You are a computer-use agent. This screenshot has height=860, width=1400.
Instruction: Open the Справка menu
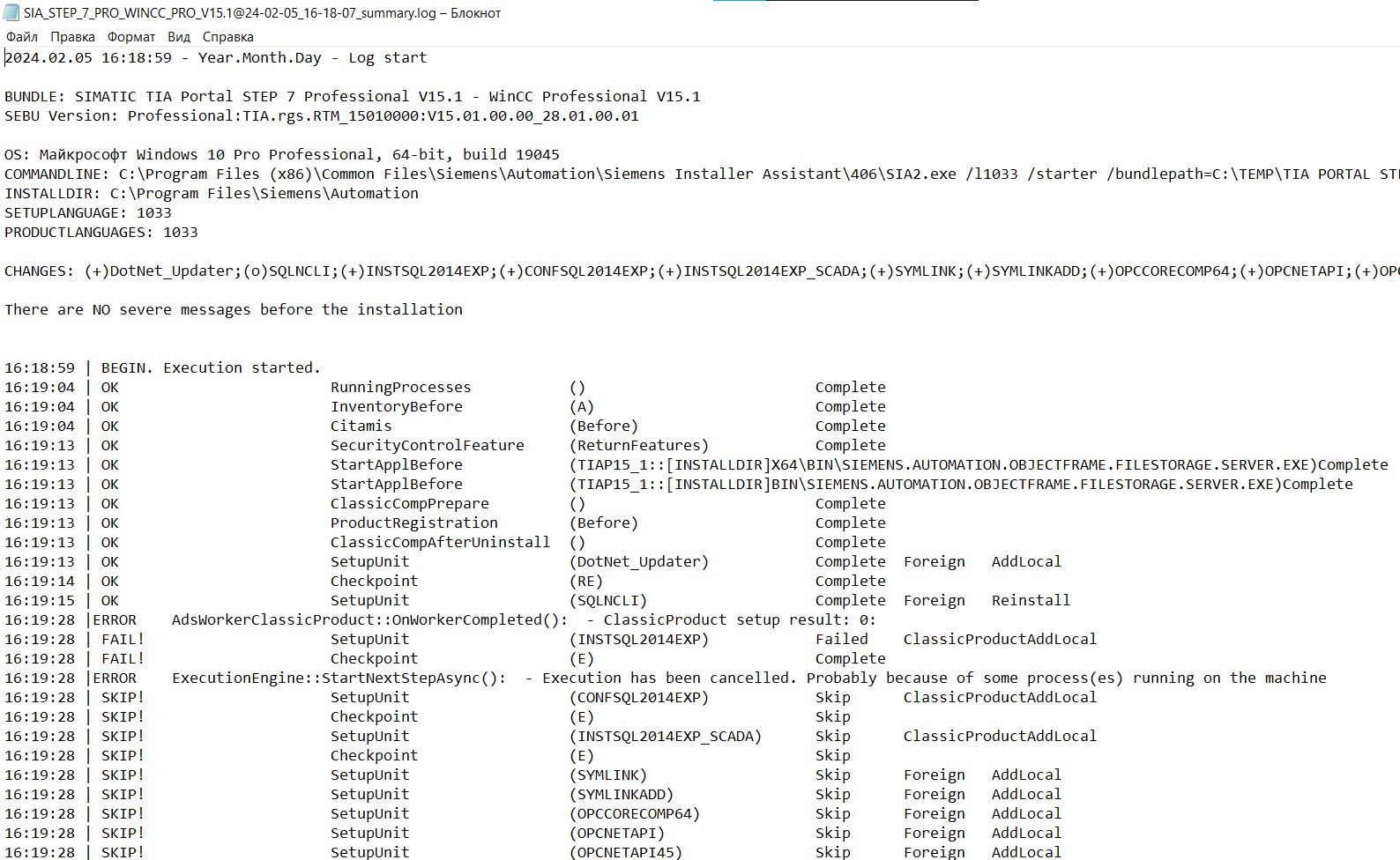coord(228,37)
